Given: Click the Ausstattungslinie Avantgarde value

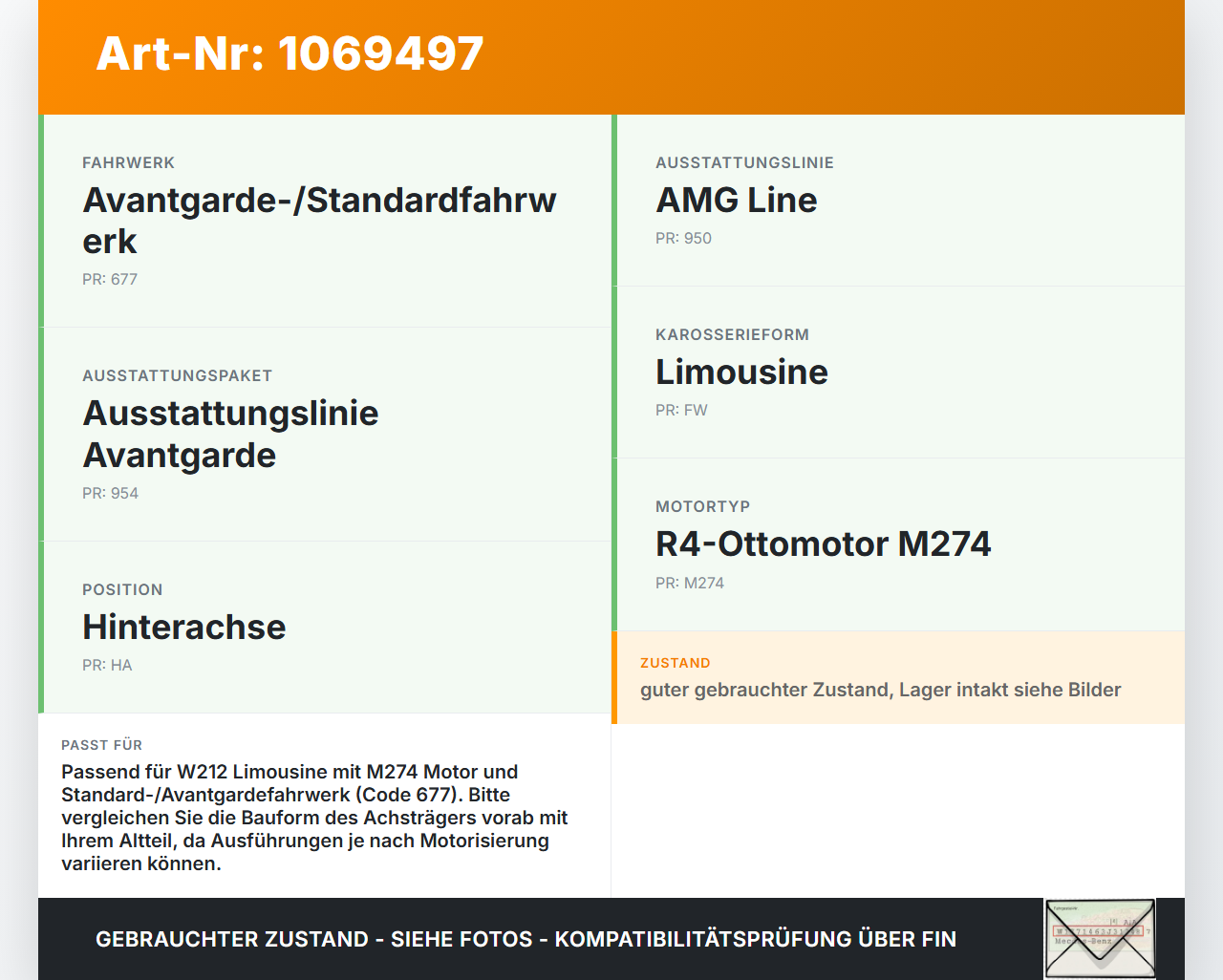Looking at the screenshot, I should [x=230, y=434].
